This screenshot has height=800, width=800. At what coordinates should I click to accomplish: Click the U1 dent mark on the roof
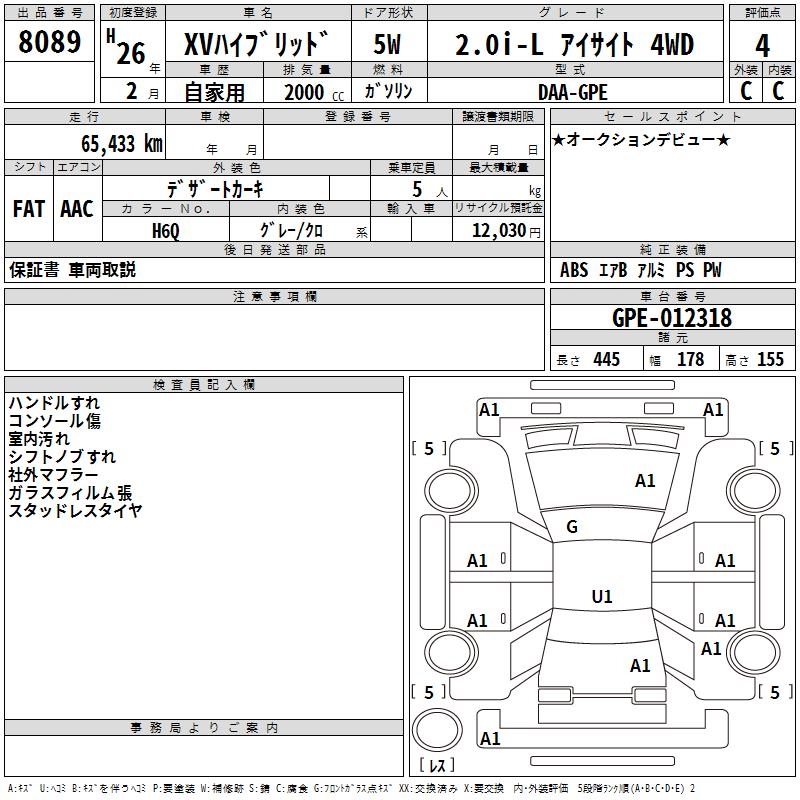(601, 597)
